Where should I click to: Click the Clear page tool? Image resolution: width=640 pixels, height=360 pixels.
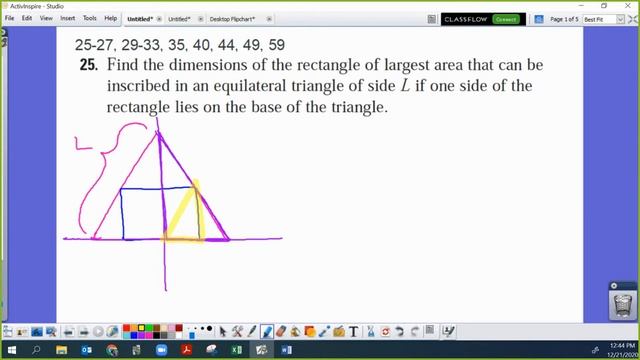pos(371,331)
